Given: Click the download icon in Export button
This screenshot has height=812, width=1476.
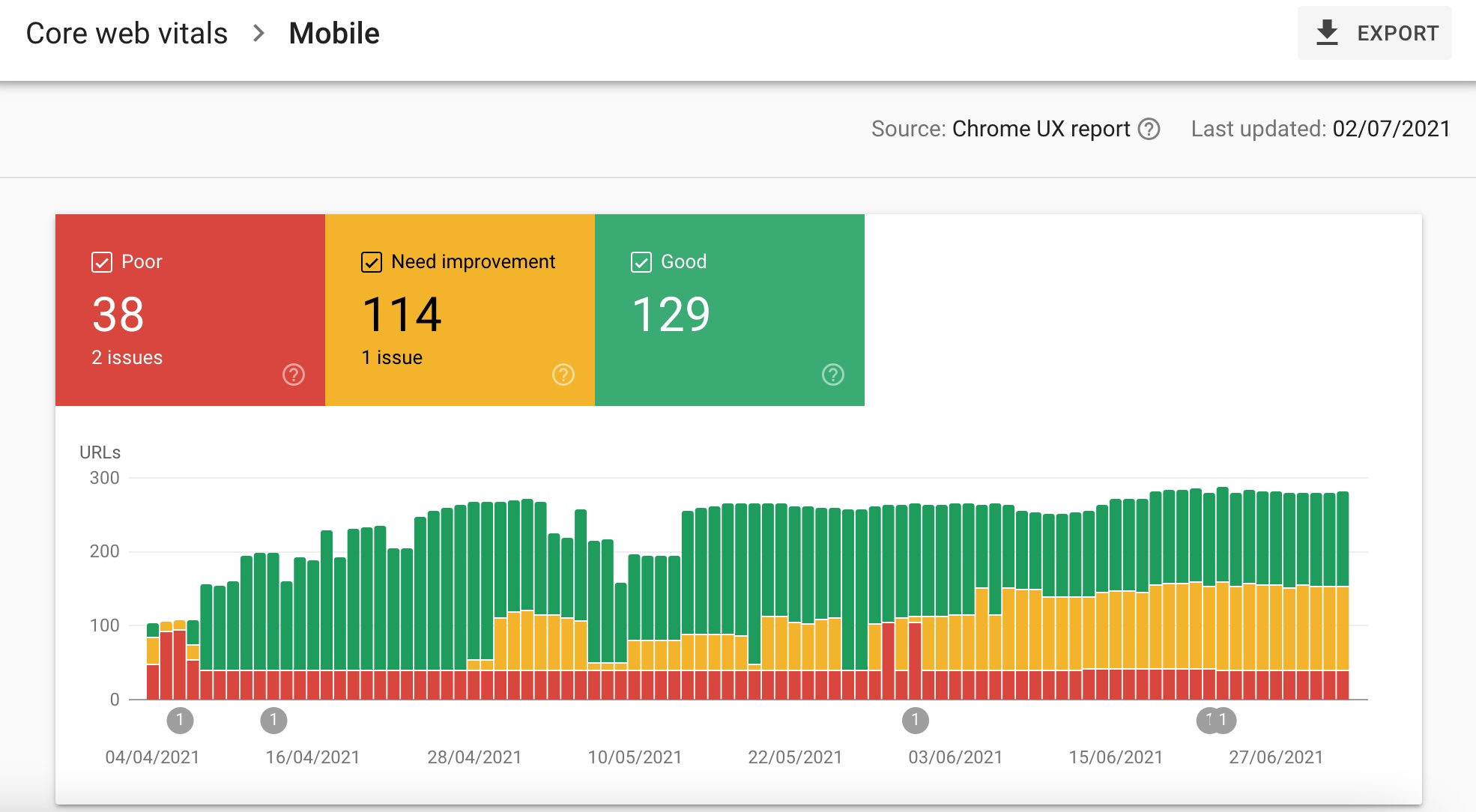Looking at the screenshot, I should coord(1327,33).
